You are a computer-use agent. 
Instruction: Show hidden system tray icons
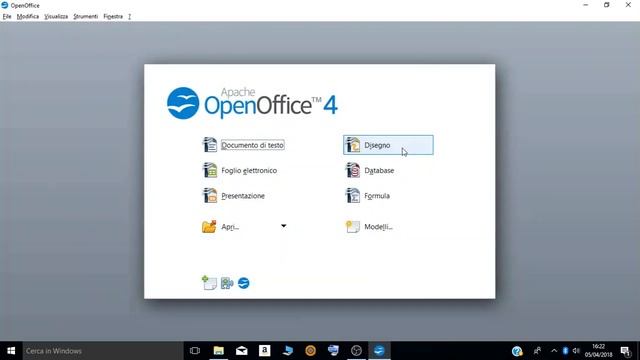[x=554, y=351]
